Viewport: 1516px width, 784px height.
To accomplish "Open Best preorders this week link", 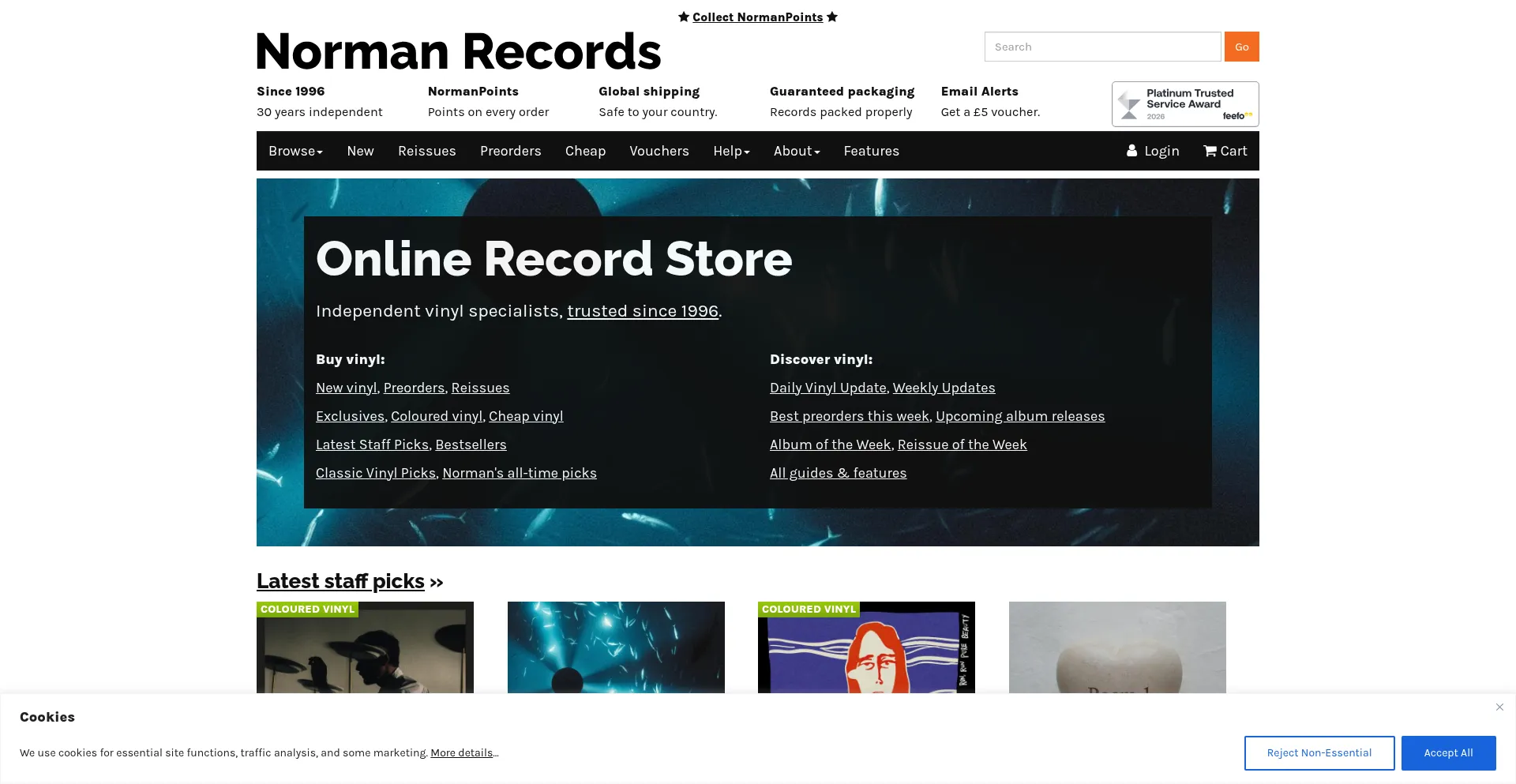I will [850, 416].
